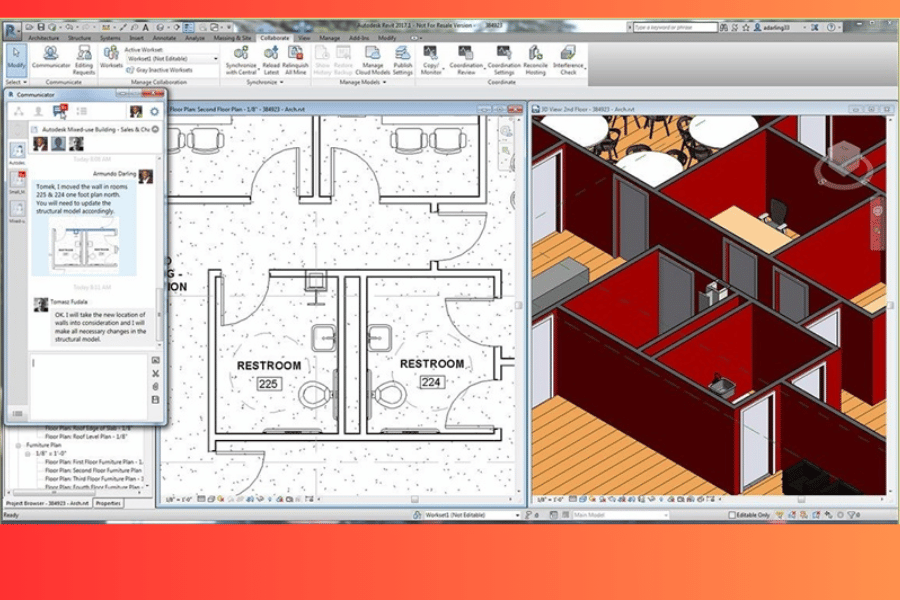Click Synchronize with Central icon

point(241,58)
